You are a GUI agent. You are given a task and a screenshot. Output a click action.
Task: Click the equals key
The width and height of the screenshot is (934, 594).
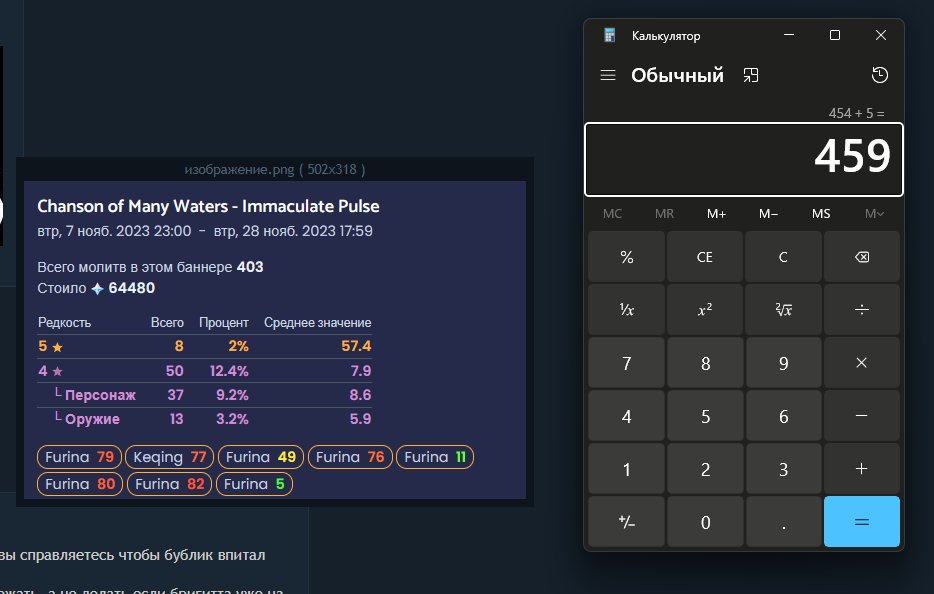[x=861, y=522]
